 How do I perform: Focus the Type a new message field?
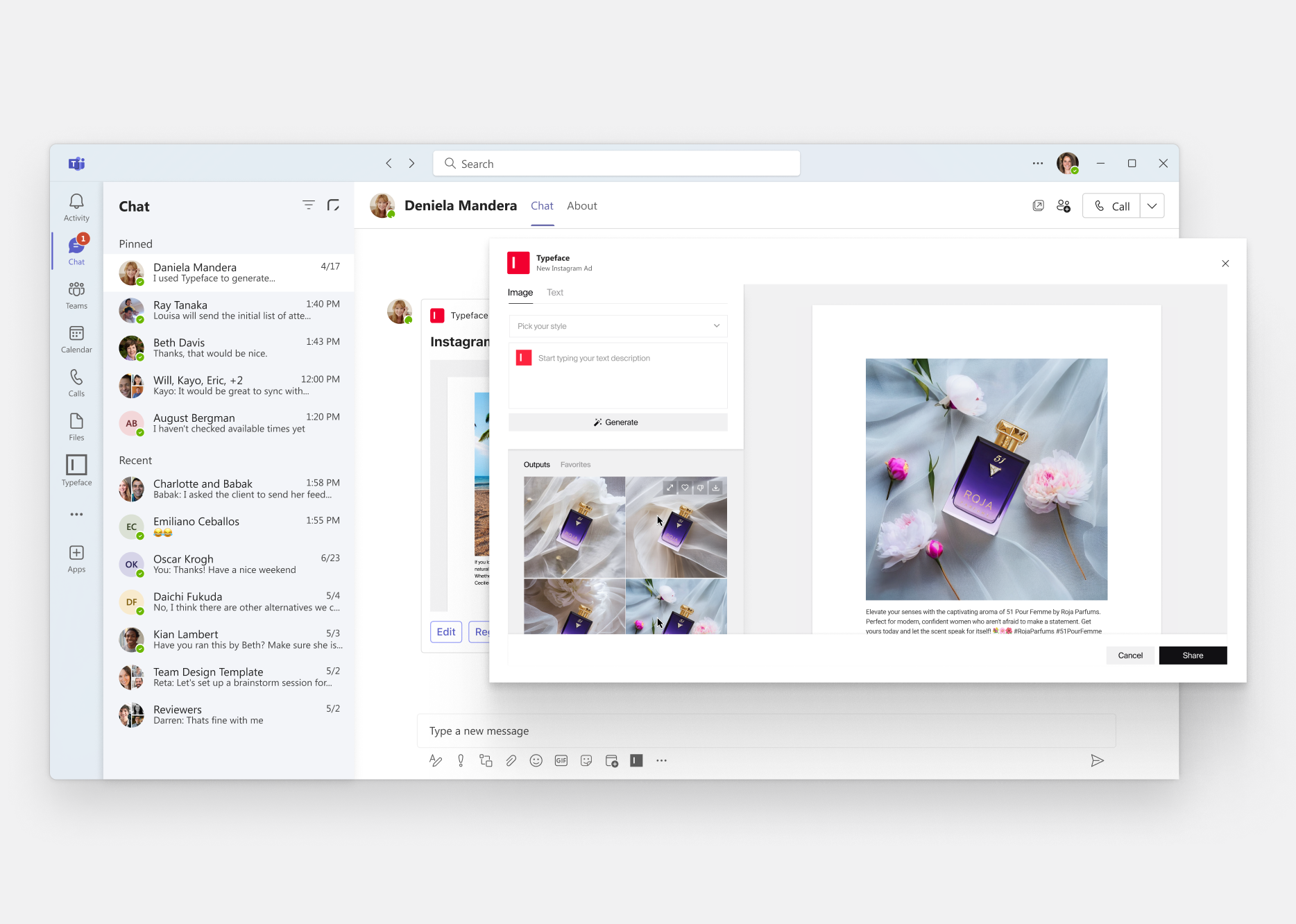coord(766,731)
